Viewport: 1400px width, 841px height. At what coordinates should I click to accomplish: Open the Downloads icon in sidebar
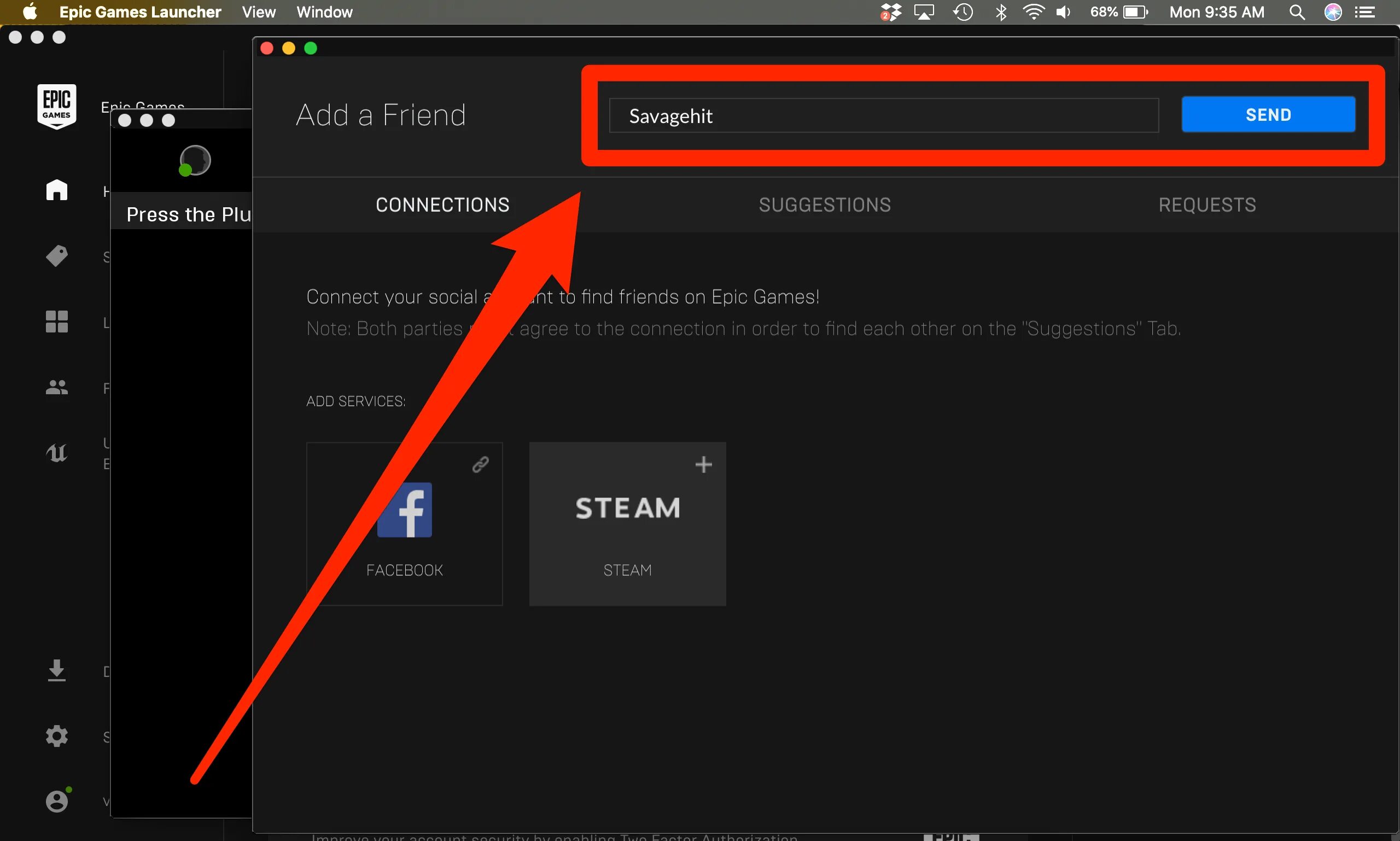tap(57, 669)
